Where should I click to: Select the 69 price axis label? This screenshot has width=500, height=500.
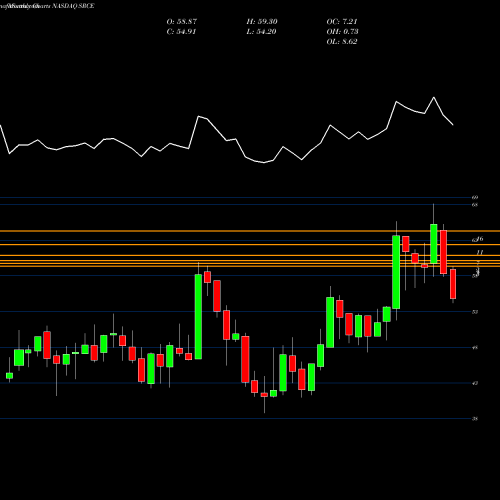coord(475,198)
